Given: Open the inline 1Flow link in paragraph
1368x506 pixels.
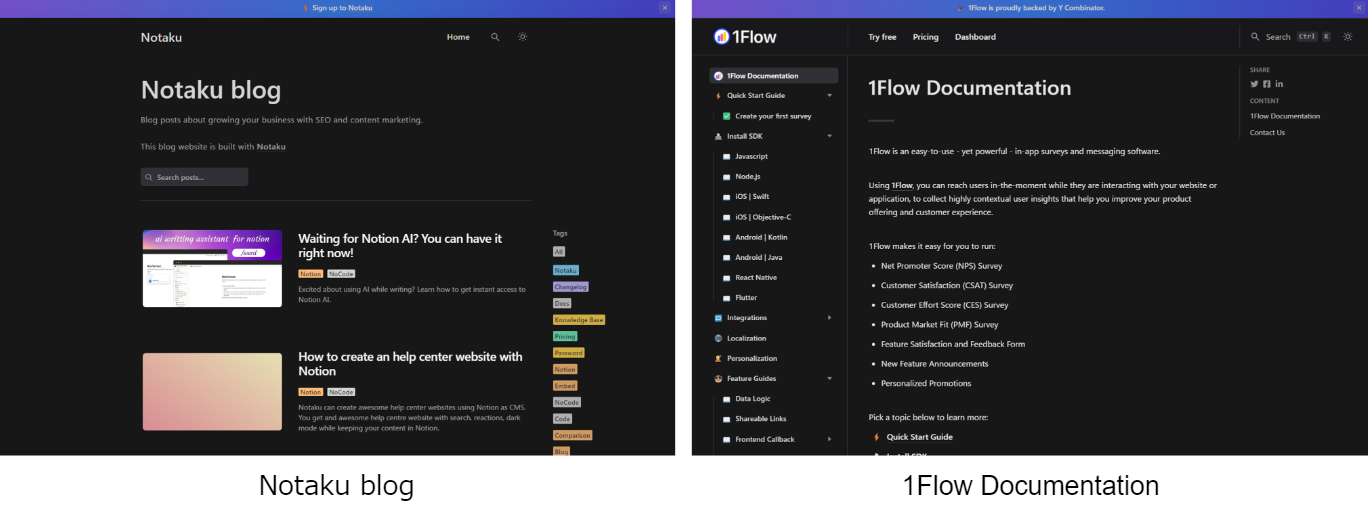Looking at the screenshot, I should 903,185.
